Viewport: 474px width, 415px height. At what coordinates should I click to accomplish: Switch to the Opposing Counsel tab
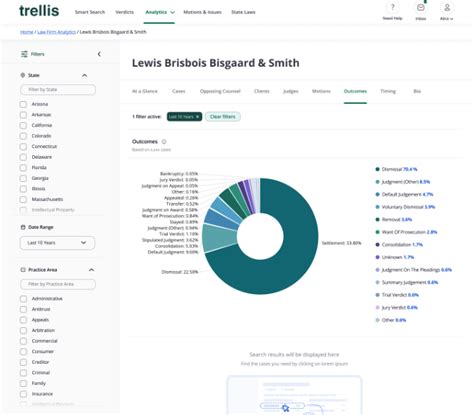220,91
